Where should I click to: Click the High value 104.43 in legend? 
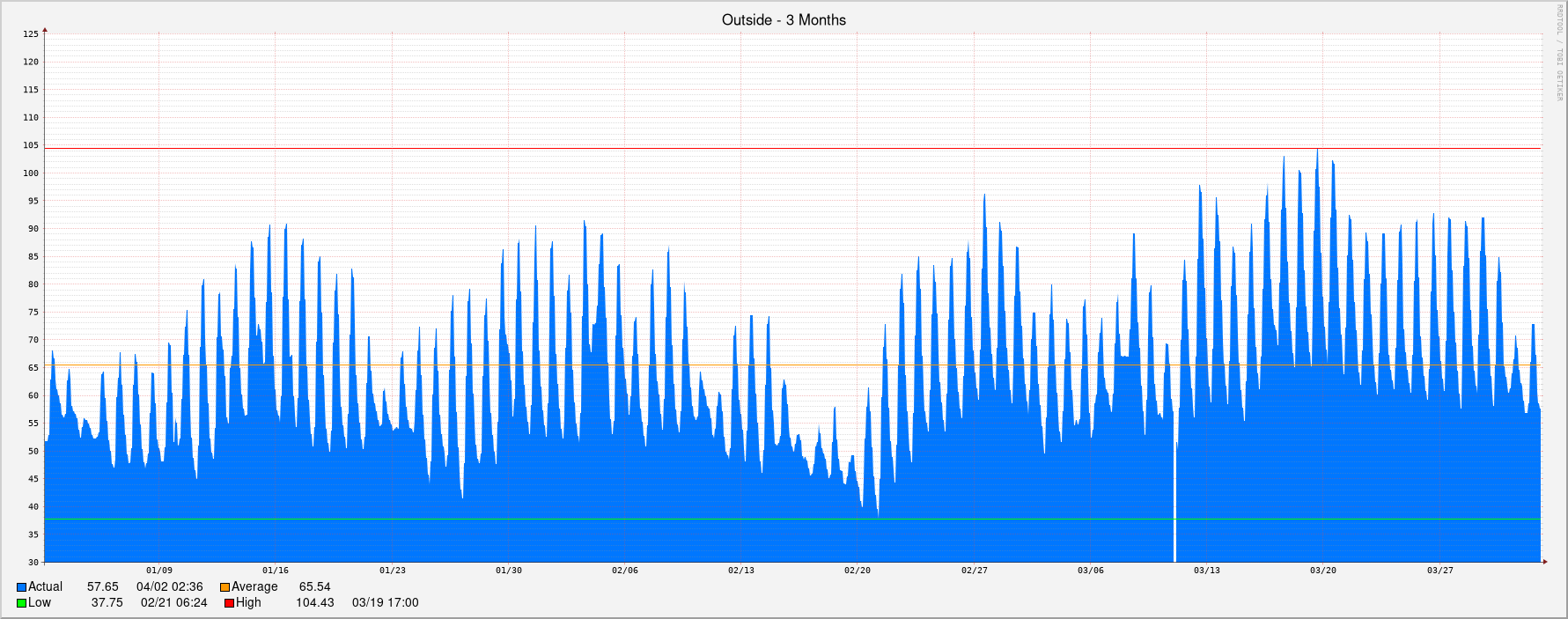pos(314,603)
